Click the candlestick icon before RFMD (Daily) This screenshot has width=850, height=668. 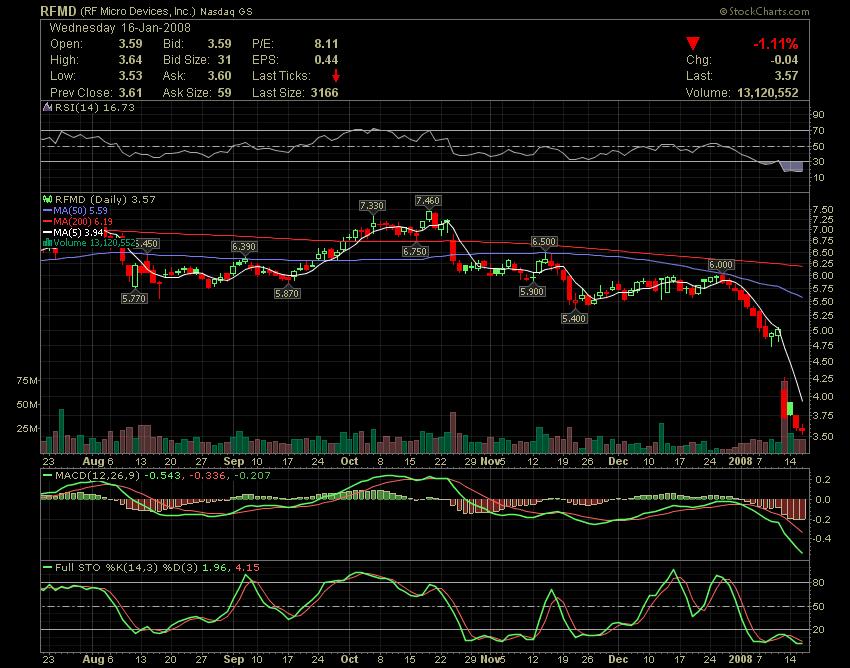(x=48, y=200)
